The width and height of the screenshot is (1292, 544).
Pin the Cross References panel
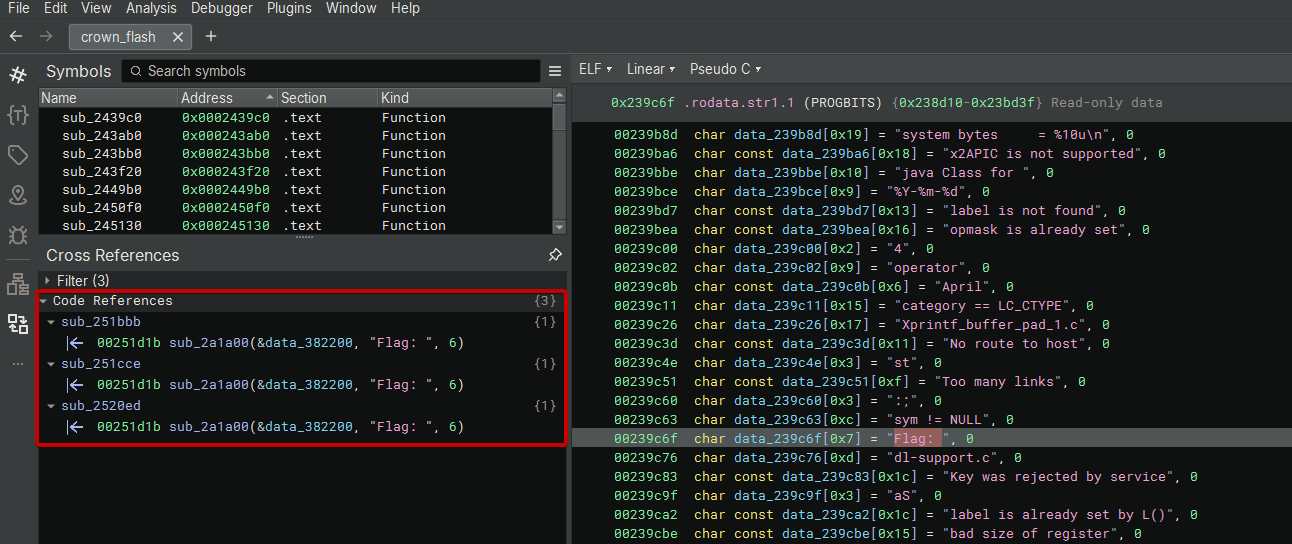[555, 255]
